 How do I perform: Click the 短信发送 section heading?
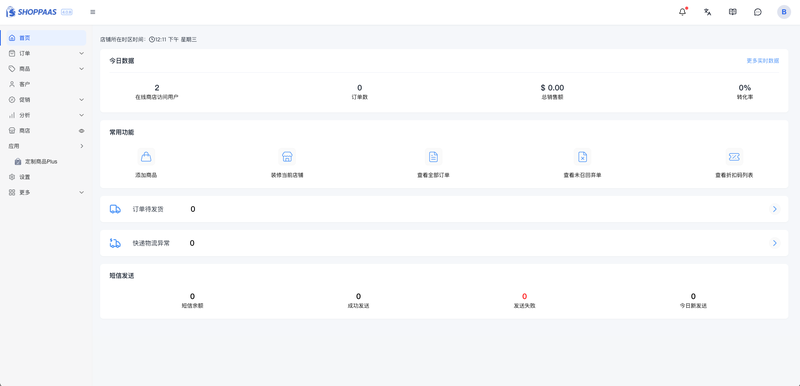coord(122,276)
